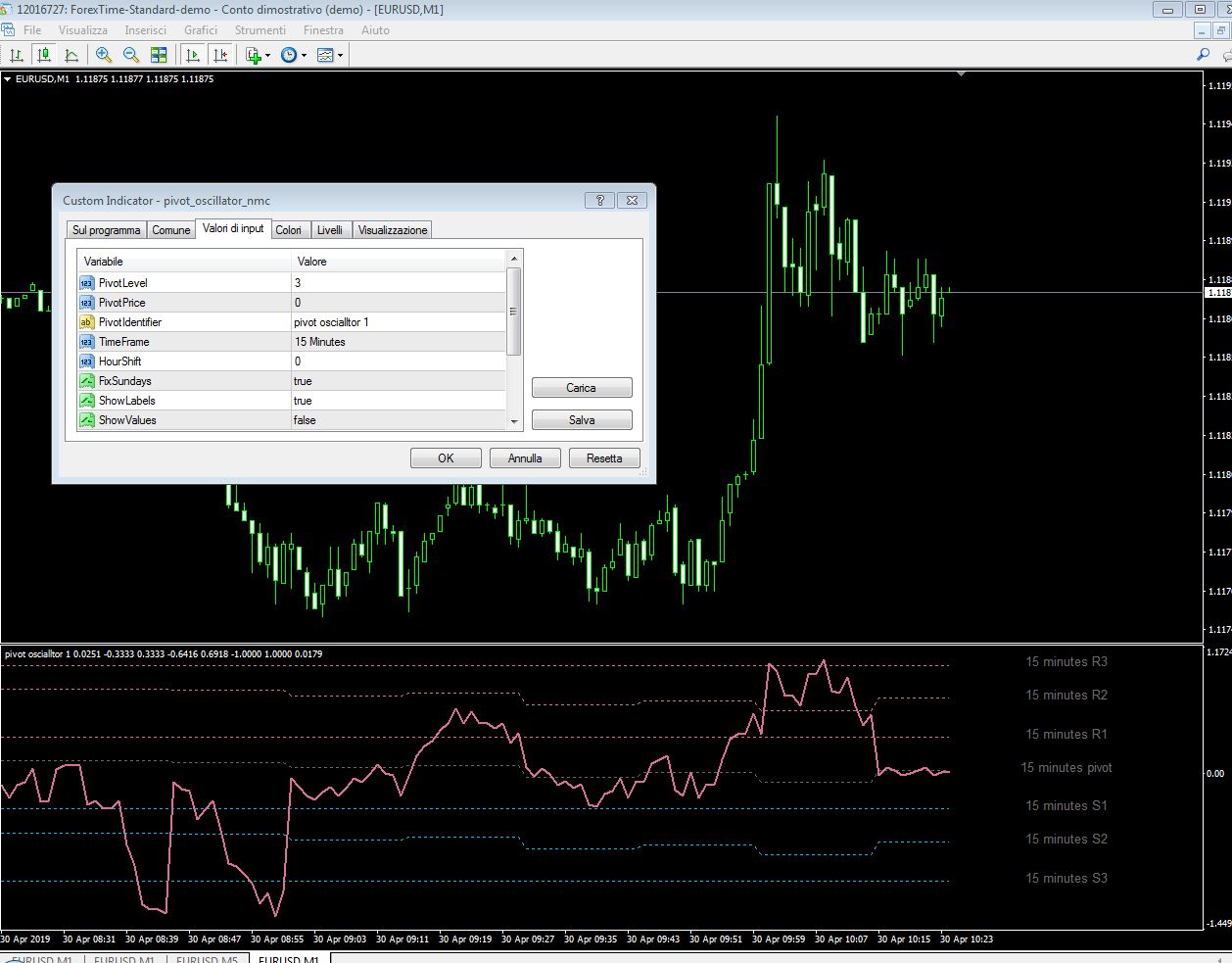Open the templates dropdown arrow
Image resolution: width=1232 pixels, height=963 pixels.
341,56
